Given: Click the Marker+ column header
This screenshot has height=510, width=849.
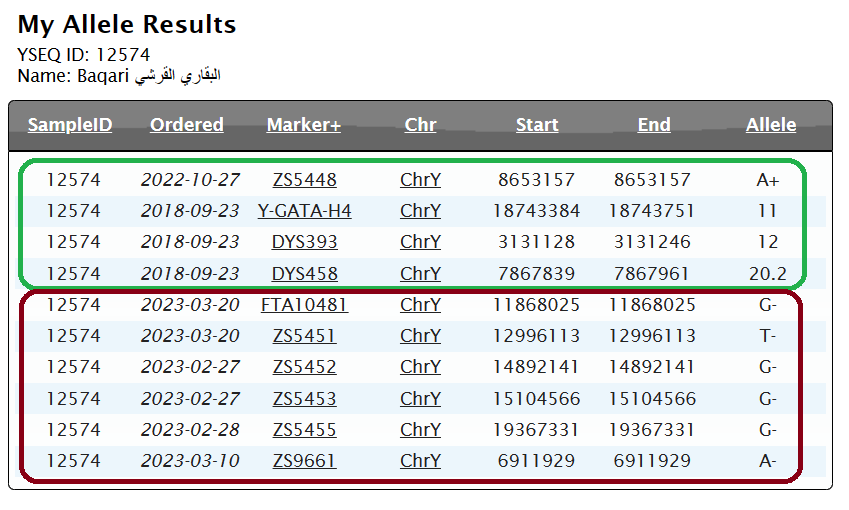Looking at the screenshot, I should (x=304, y=125).
